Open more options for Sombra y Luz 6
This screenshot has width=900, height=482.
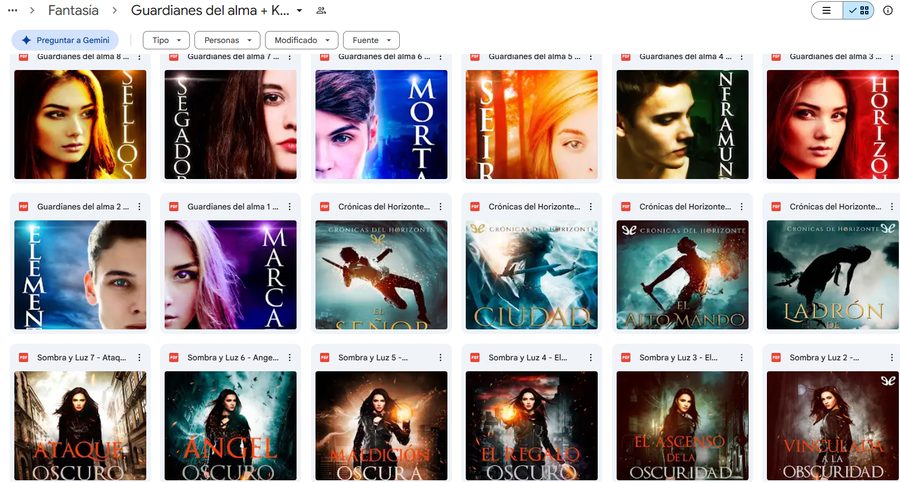[x=289, y=357]
